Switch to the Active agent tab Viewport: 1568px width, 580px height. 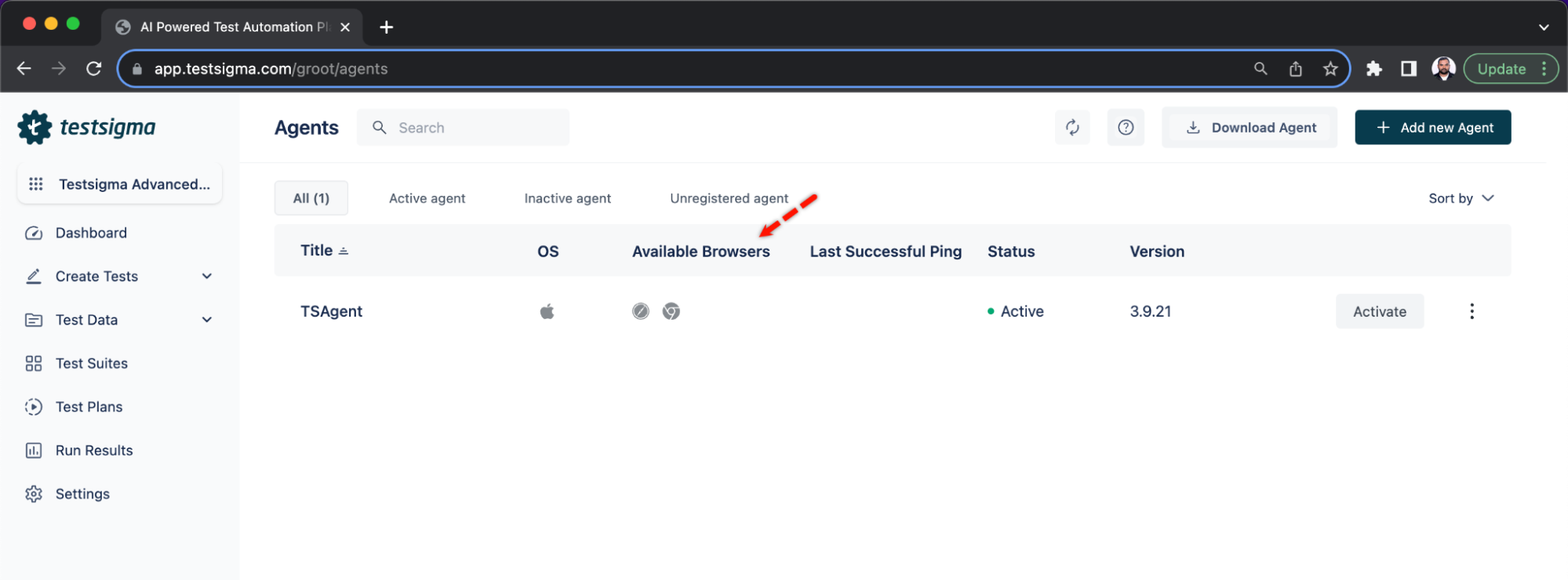(427, 198)
